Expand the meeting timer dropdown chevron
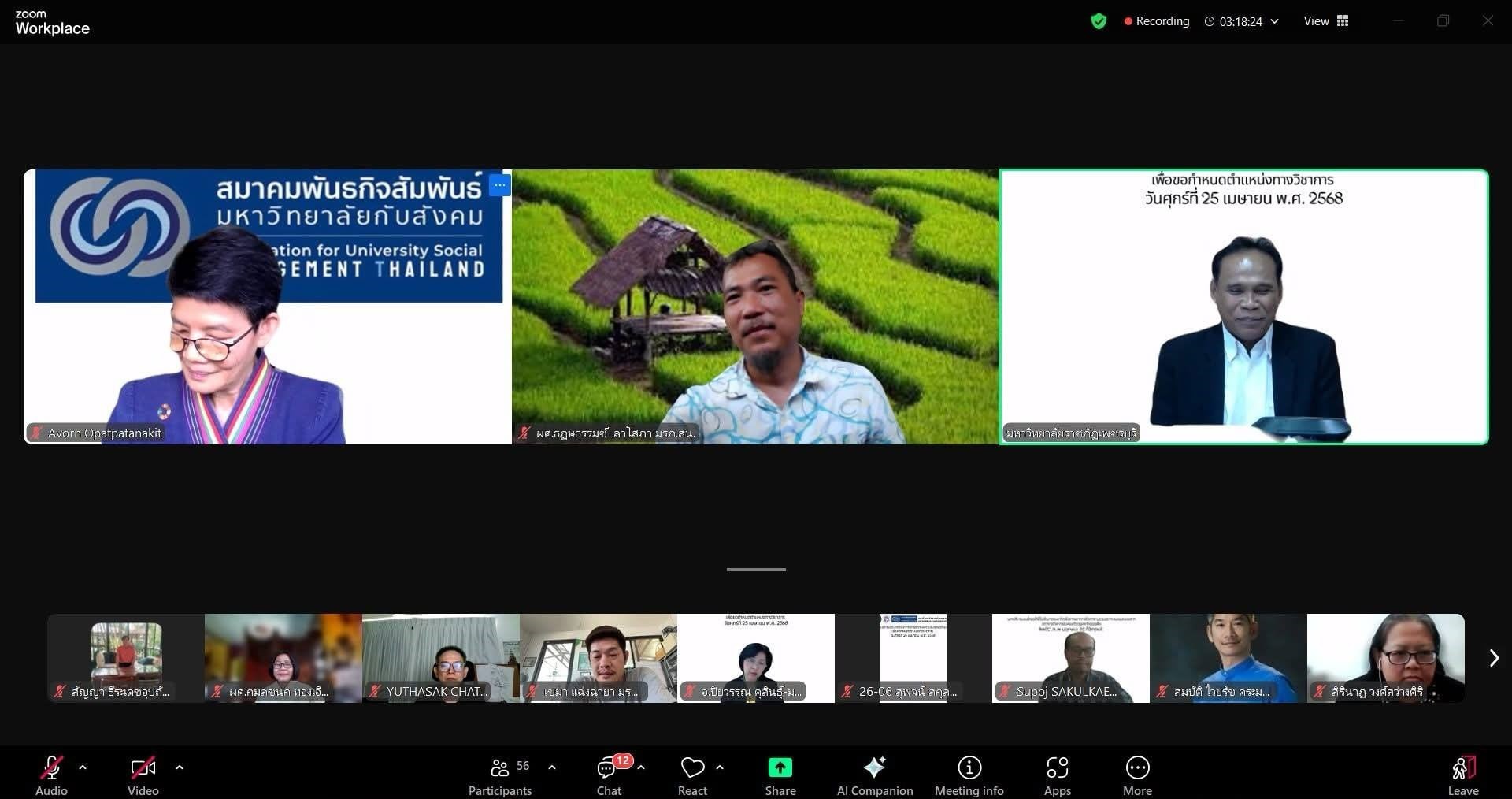The width and height of the screenshot is (1512, 799). click(1275, 21)
